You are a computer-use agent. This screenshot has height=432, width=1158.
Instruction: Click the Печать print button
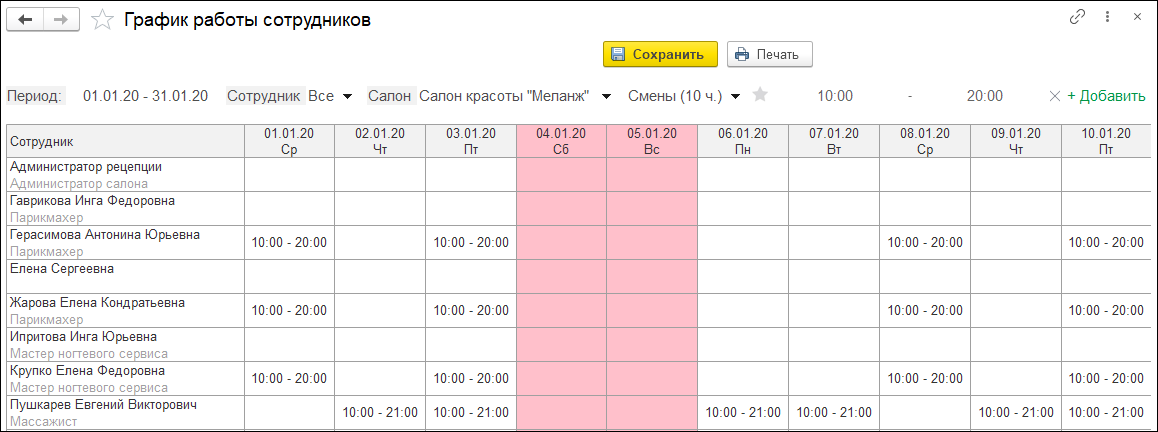click(x=769, y=54)
